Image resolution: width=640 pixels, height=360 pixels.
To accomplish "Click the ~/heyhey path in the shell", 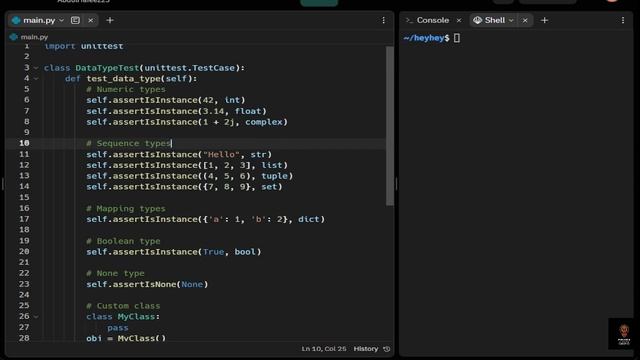I will pyautogui.click(x=424, y=38).
